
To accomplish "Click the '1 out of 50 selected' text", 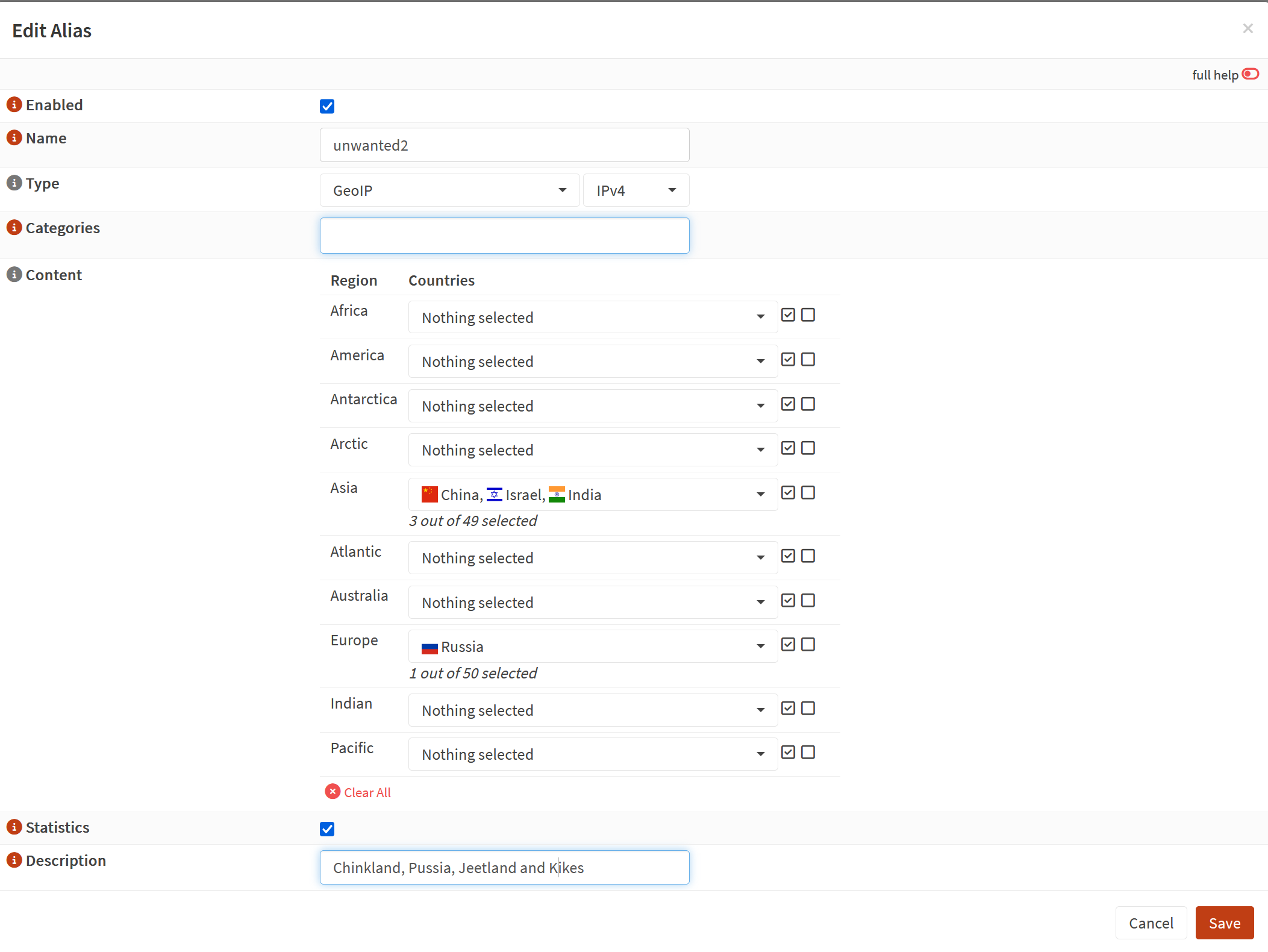I will [x=473, y=673].
